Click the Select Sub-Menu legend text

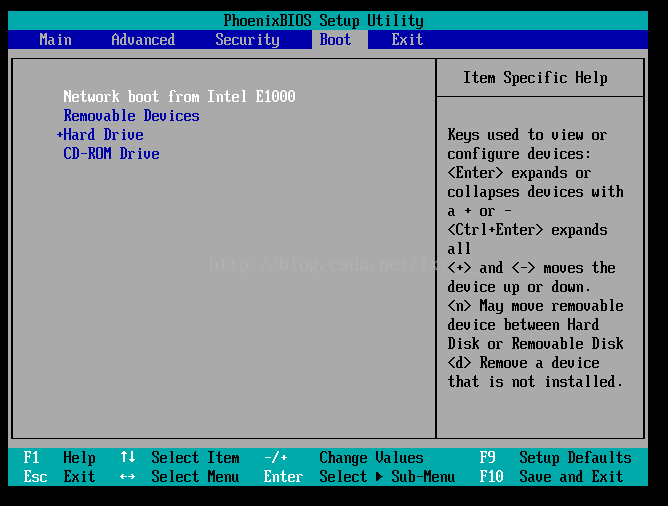[387, 477]
